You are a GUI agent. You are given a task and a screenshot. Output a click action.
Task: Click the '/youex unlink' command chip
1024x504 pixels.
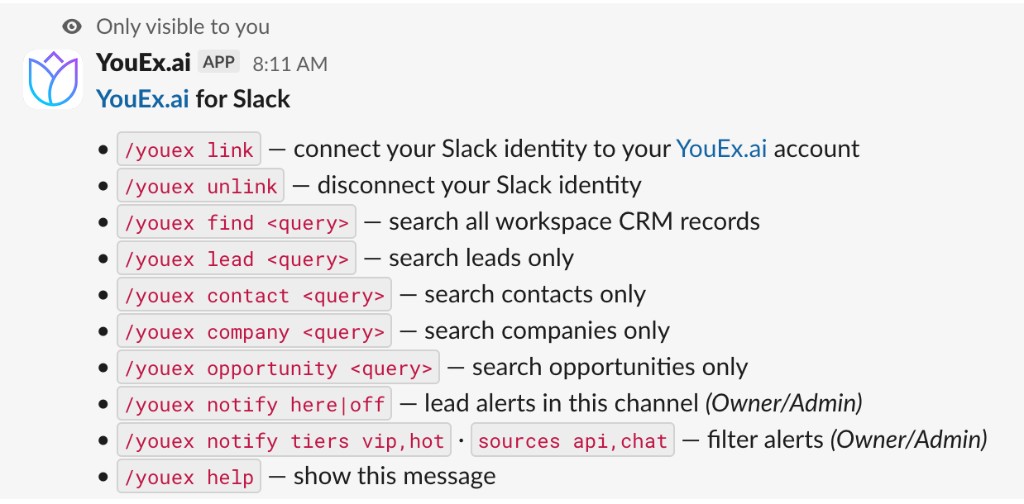point(200,185)
